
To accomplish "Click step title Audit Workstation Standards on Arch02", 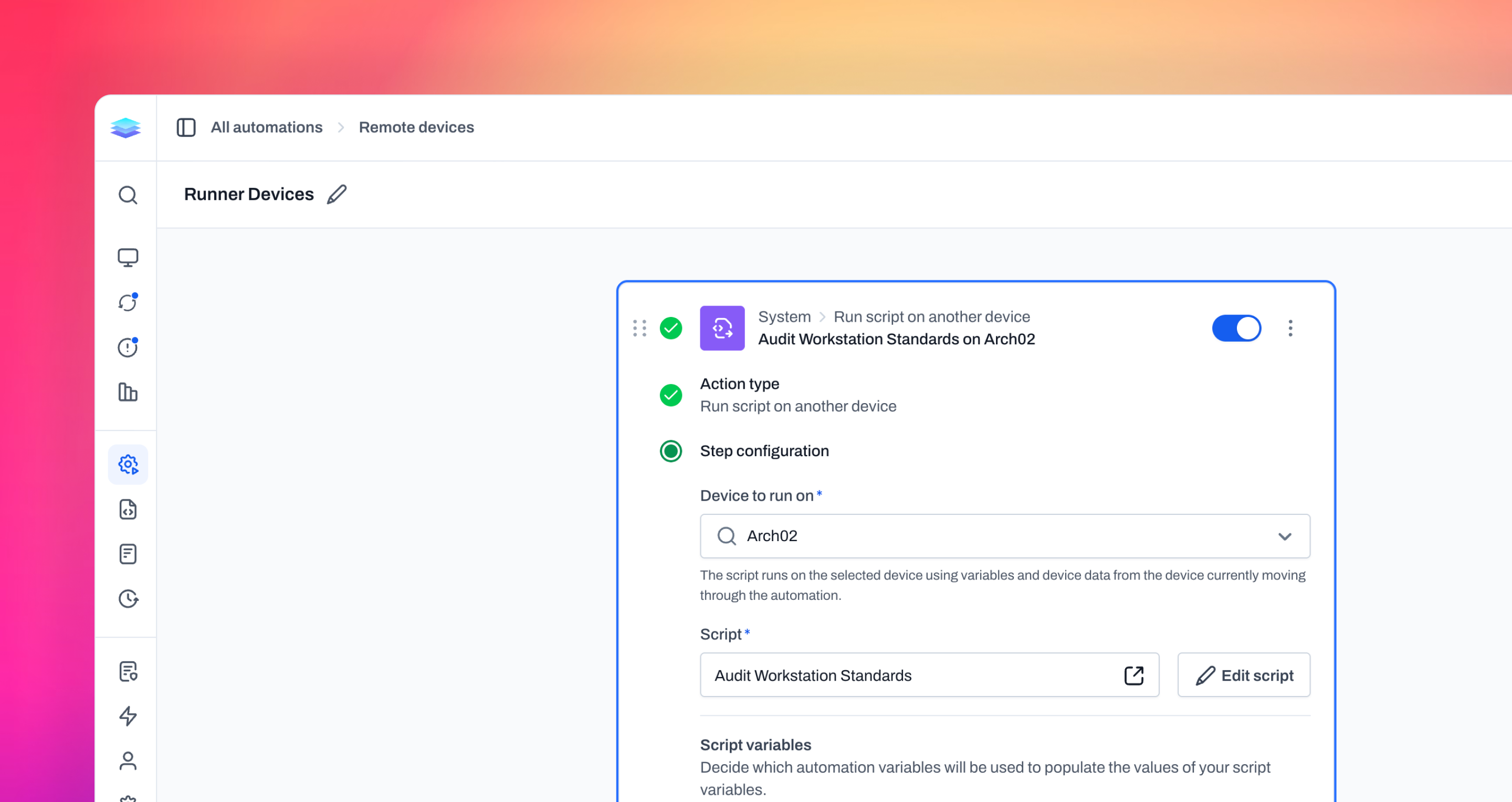I will pyautogui.click(x=896, y=339).
